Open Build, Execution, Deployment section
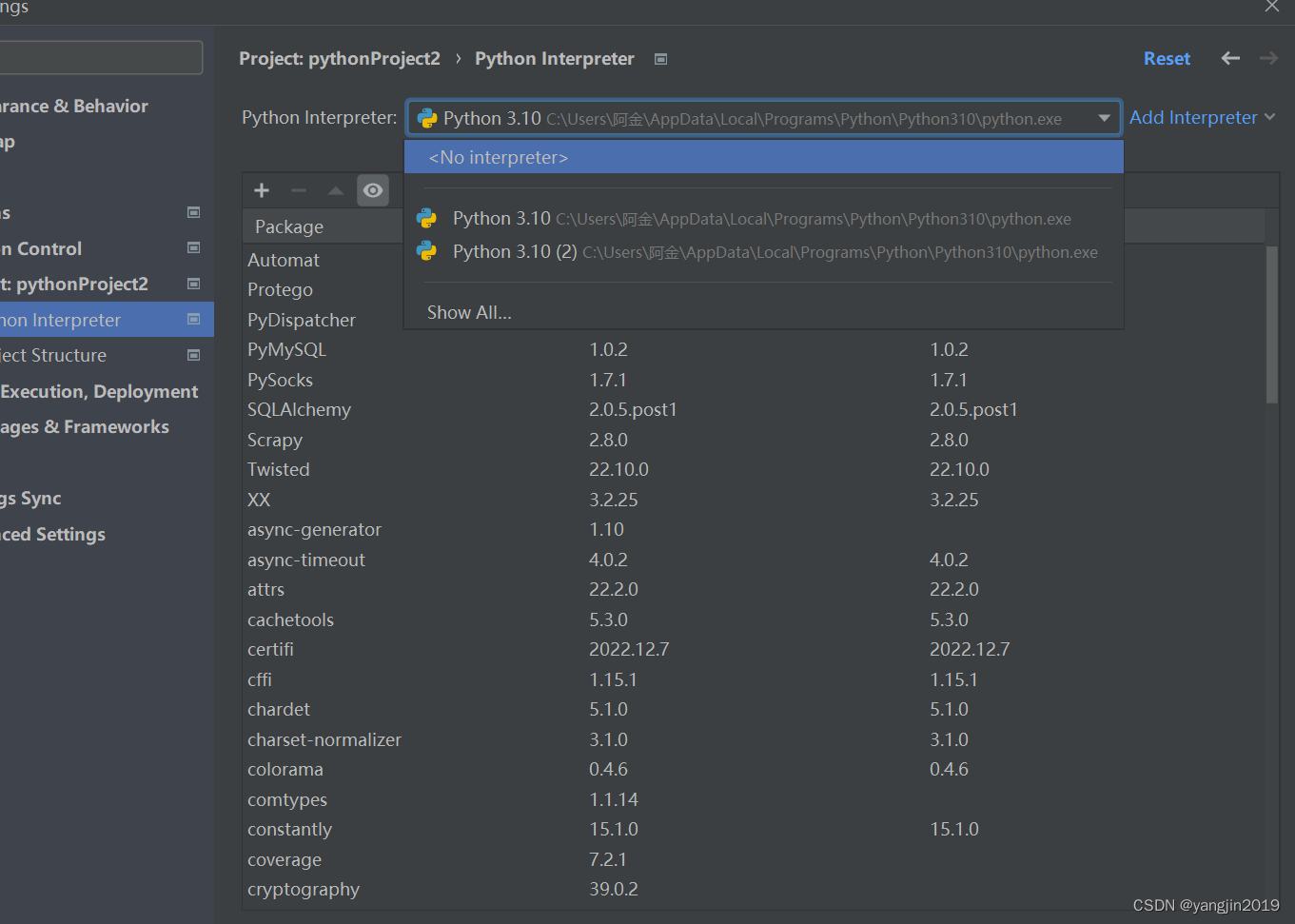The width and height of the screenshot is (1295, 924). pyautogui.click(x=99, y=391)
